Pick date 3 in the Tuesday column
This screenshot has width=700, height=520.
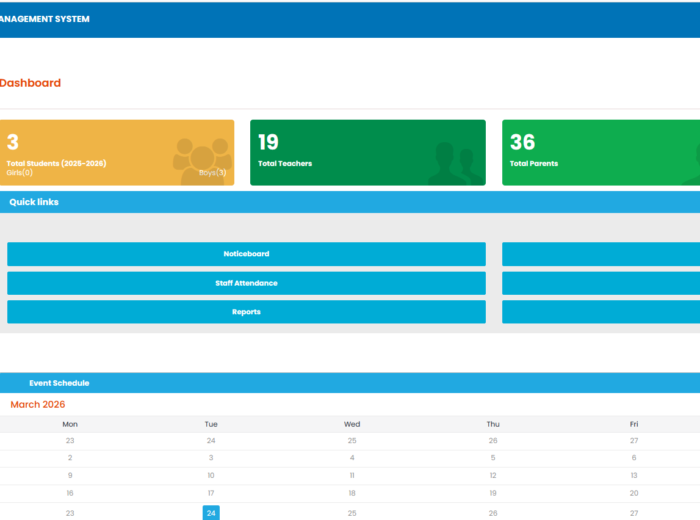pos(211,457)
